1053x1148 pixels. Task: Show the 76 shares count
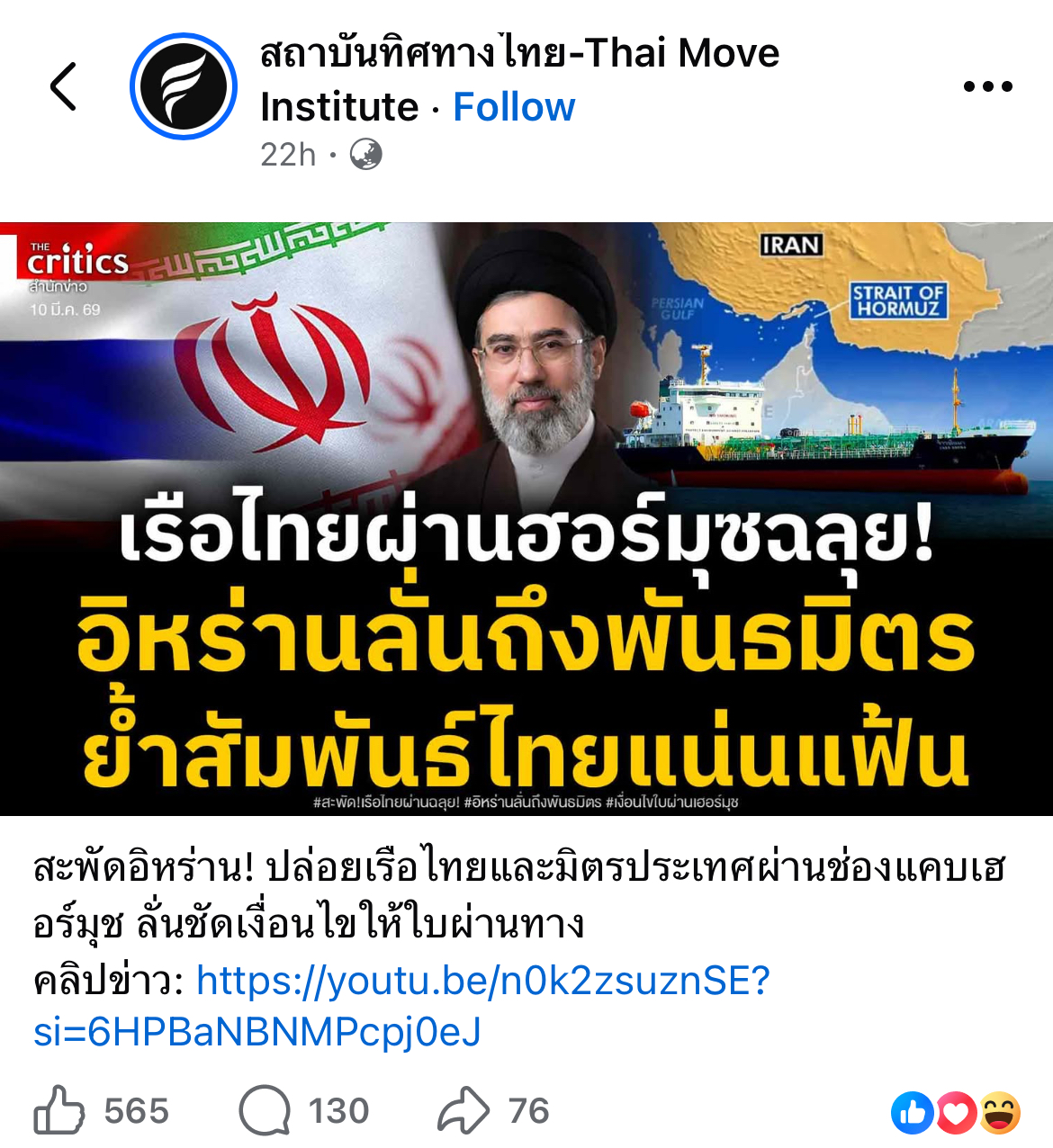[529, 1111]
